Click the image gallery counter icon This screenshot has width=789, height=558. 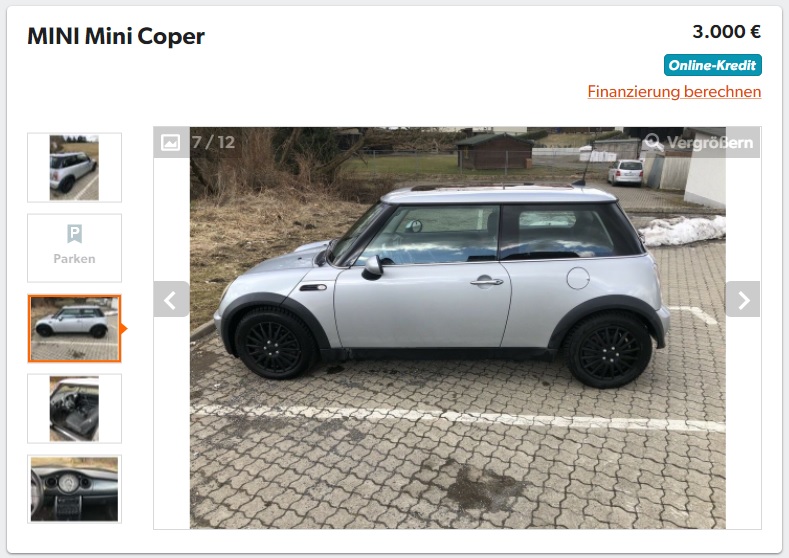click(171, 142)
